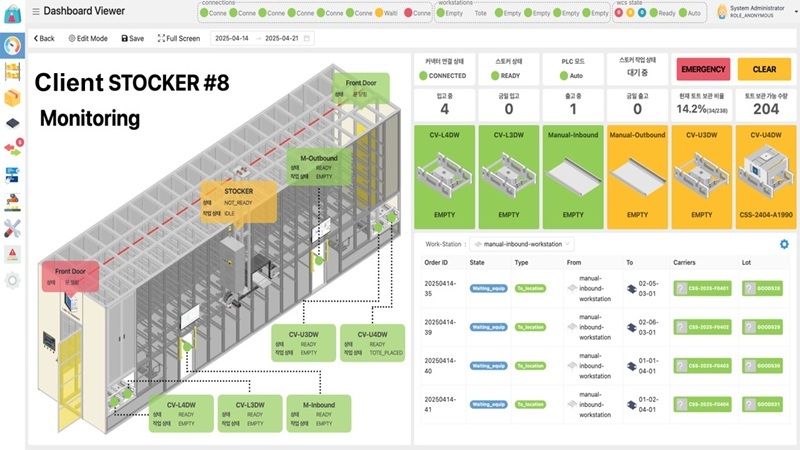Open the hamburger menu beside Dashboard Viewer
The height and width of the screenshot is (450, 800).
coord(36,11)
